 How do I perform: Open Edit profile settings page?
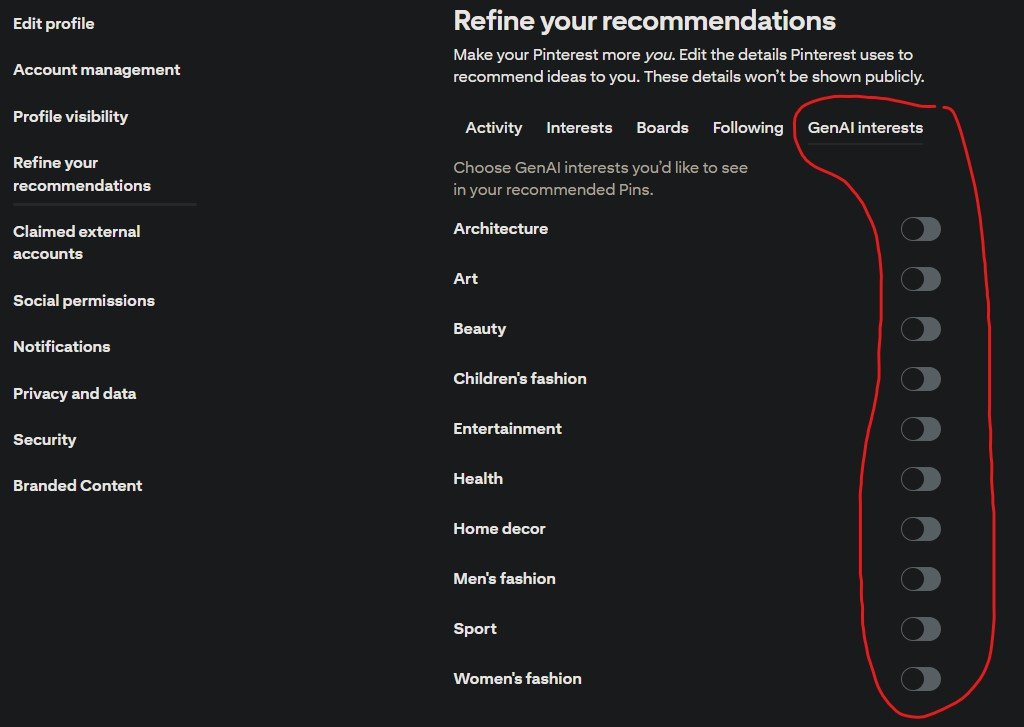tap(54, 24)
